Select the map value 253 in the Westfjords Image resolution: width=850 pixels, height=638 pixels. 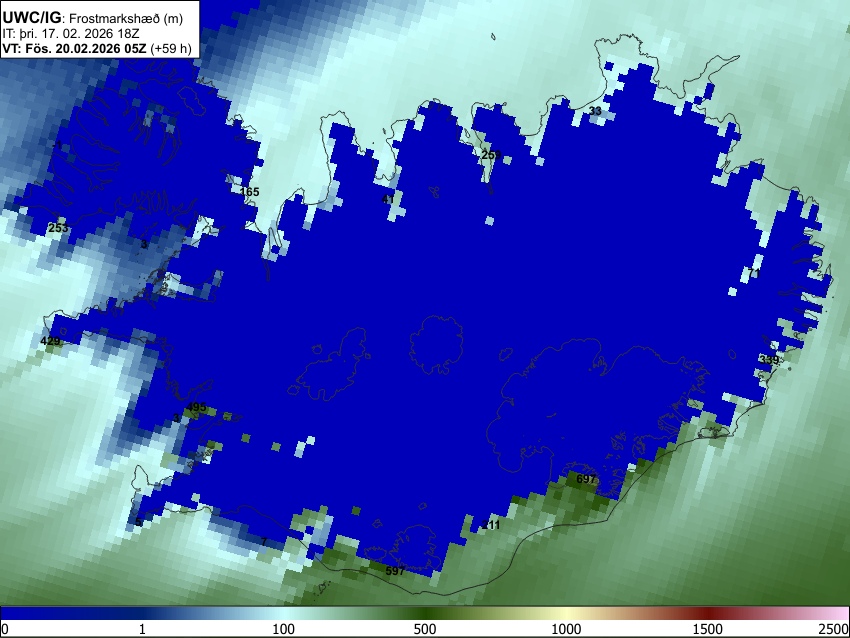58,228
